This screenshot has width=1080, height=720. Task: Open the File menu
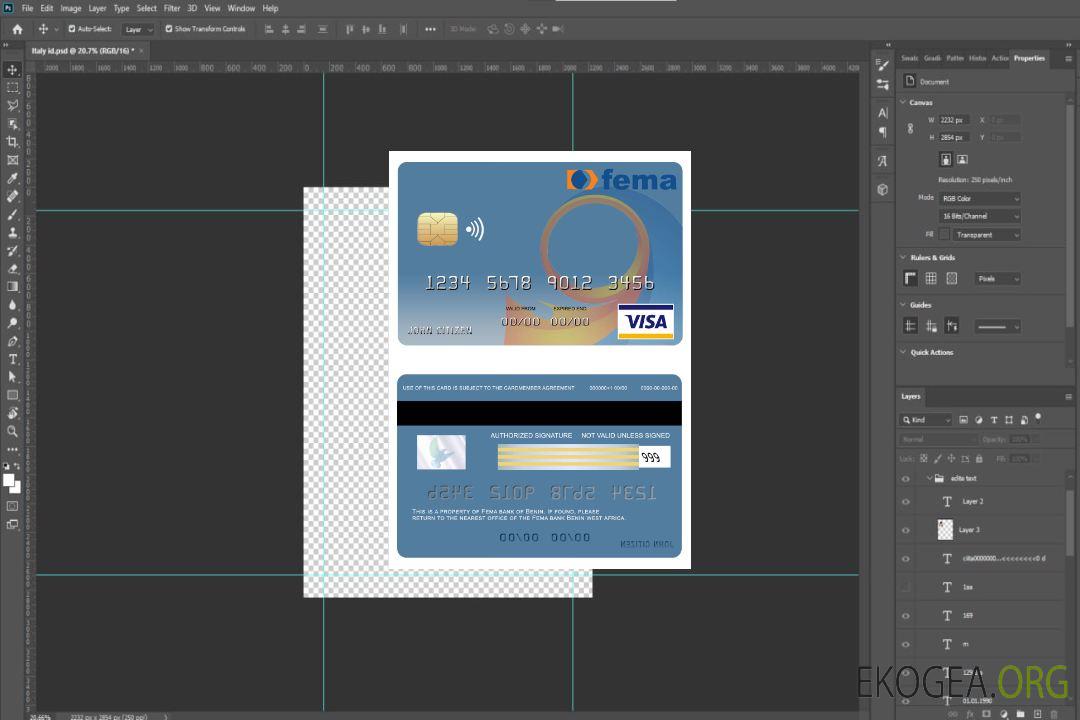point(28,8)
